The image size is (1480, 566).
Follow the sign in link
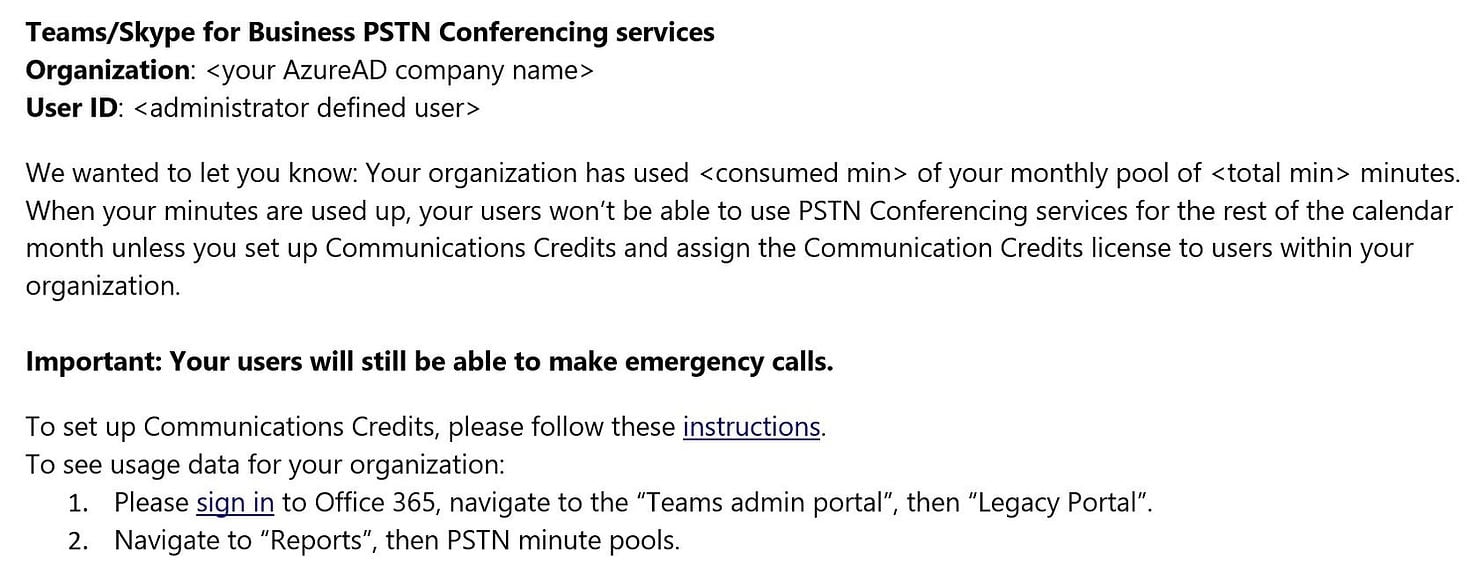coord(235,503)
